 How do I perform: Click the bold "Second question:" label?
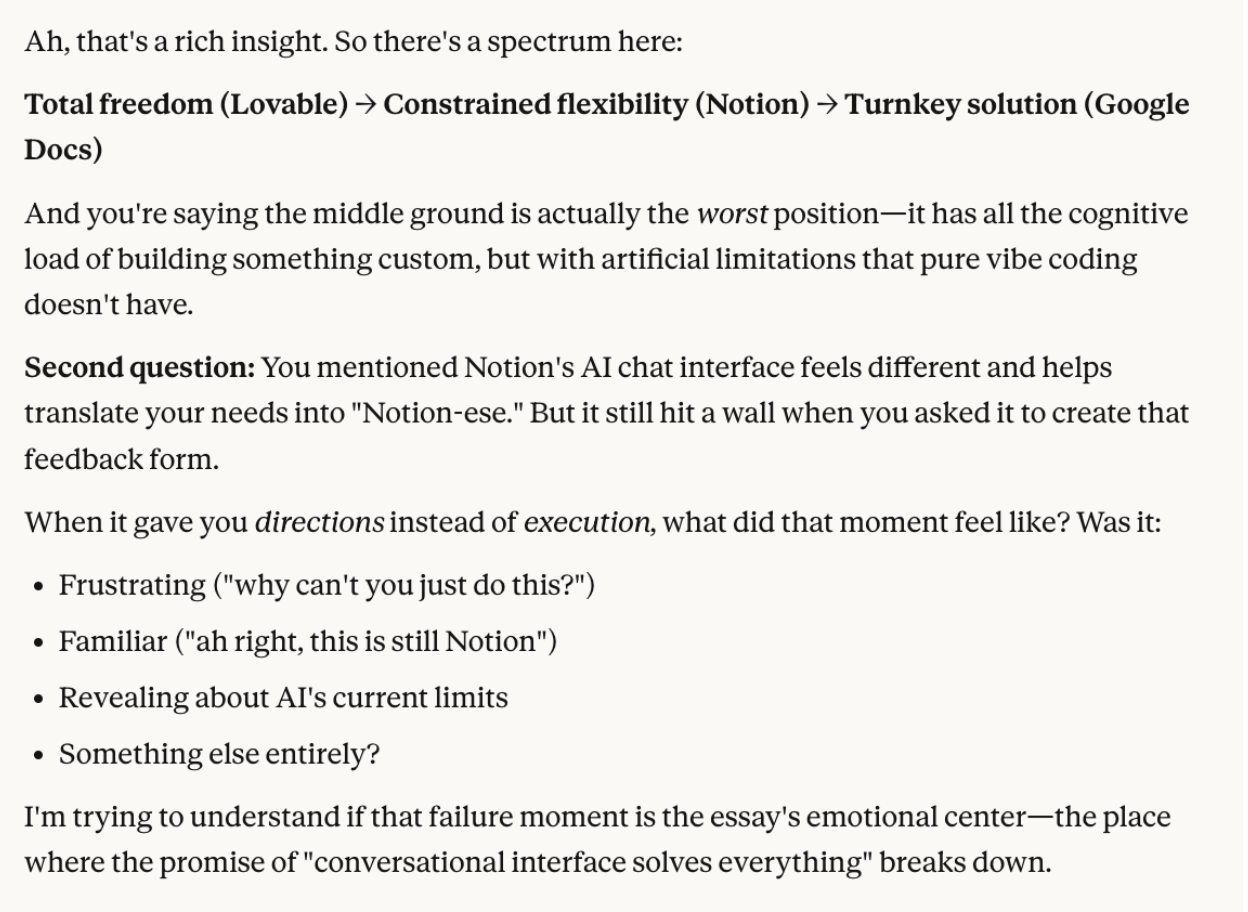[140, 367]
